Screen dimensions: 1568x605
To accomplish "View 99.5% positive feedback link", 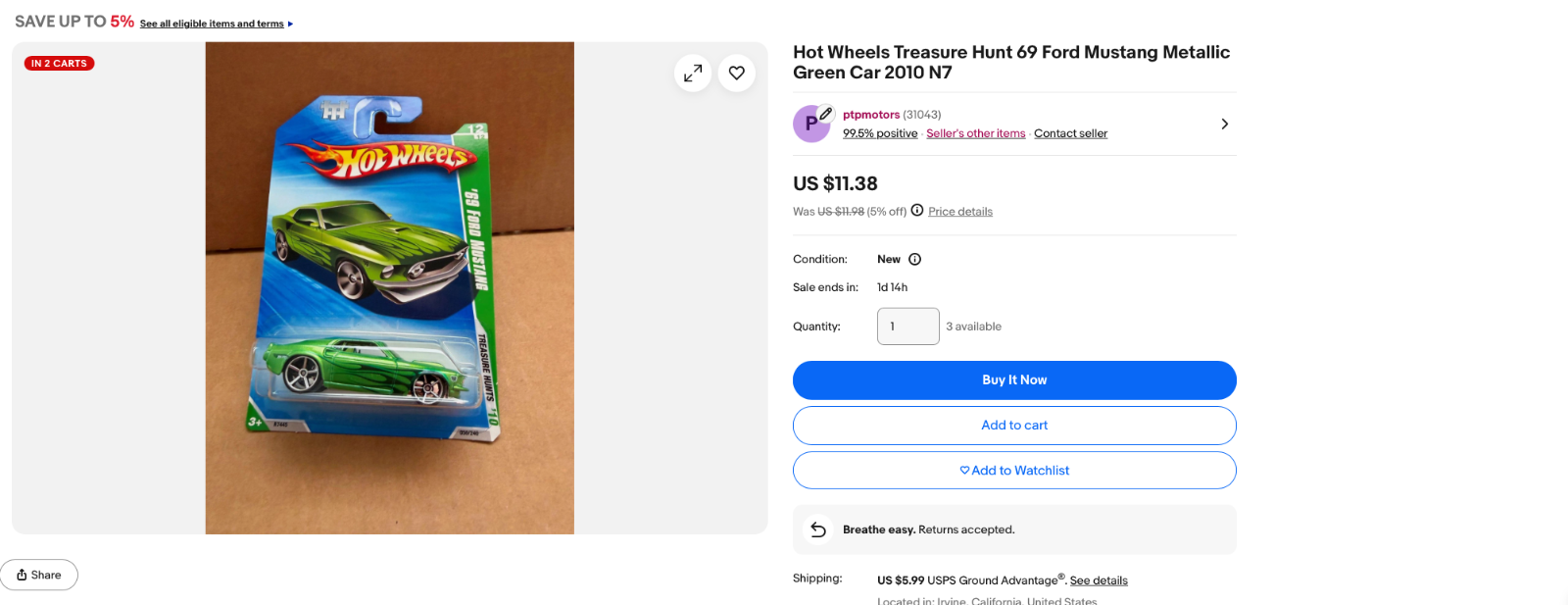I will click(880, 133).
